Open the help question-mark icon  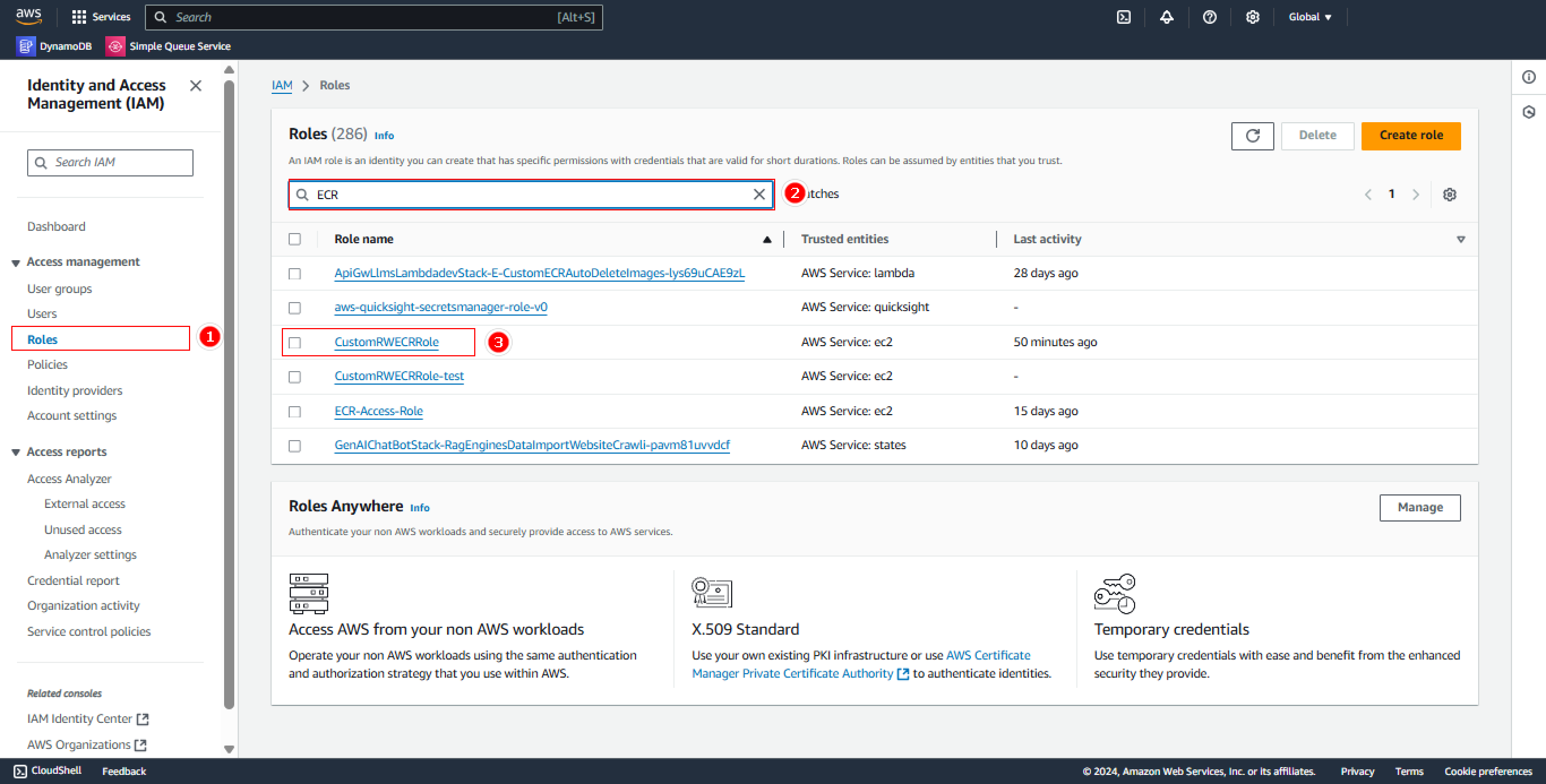point(1209,17)
